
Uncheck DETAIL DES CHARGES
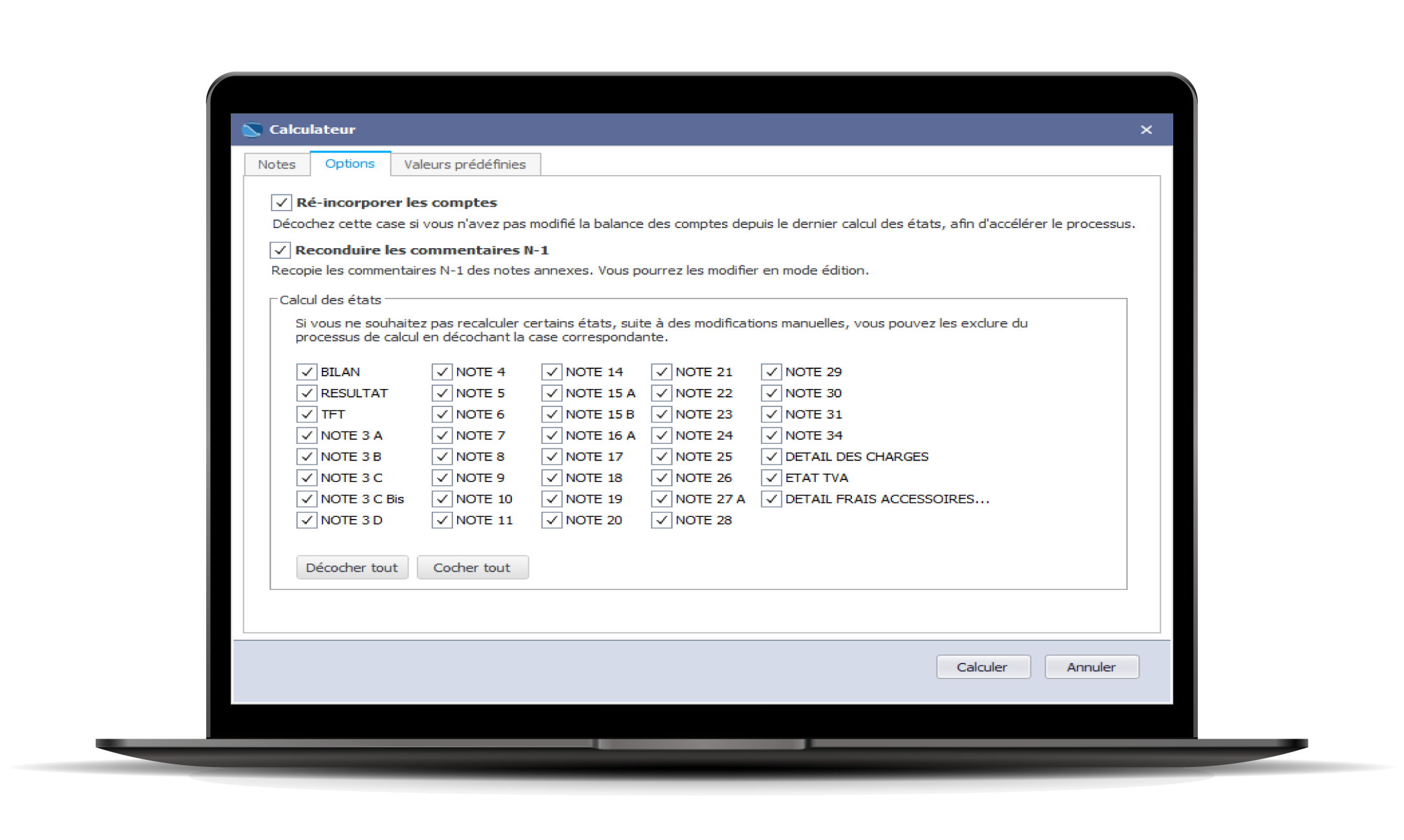771,456
